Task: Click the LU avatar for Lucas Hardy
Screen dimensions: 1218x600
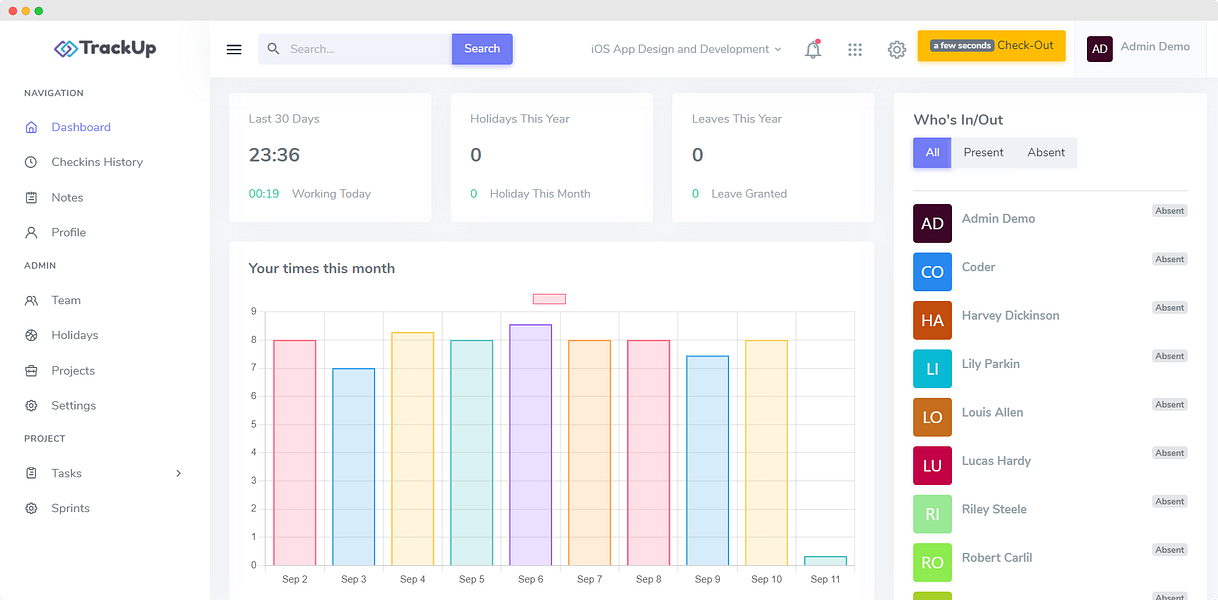Action: [932, 466]
